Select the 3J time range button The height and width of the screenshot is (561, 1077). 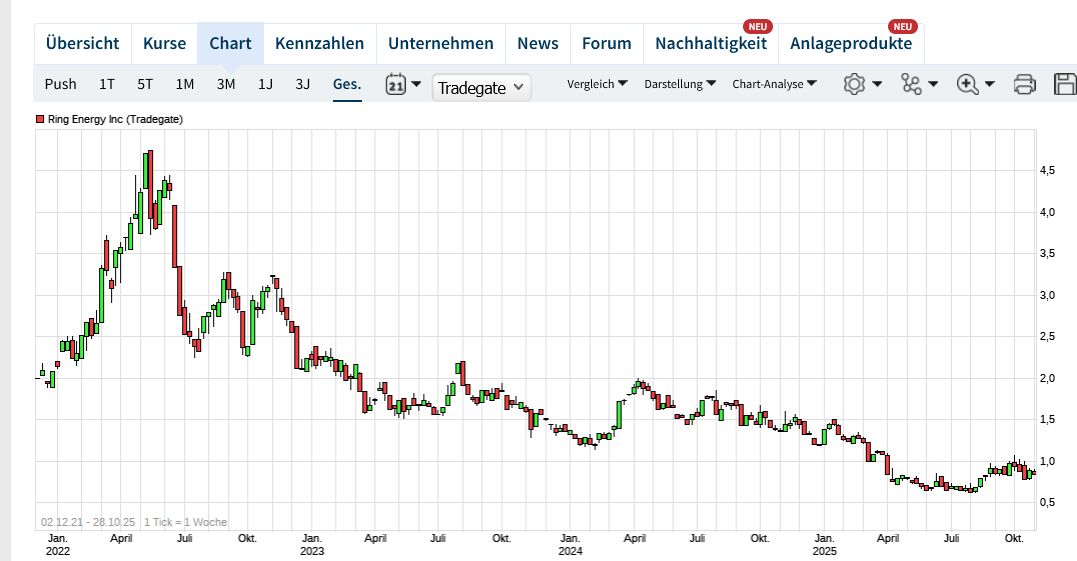pos(303,84)
